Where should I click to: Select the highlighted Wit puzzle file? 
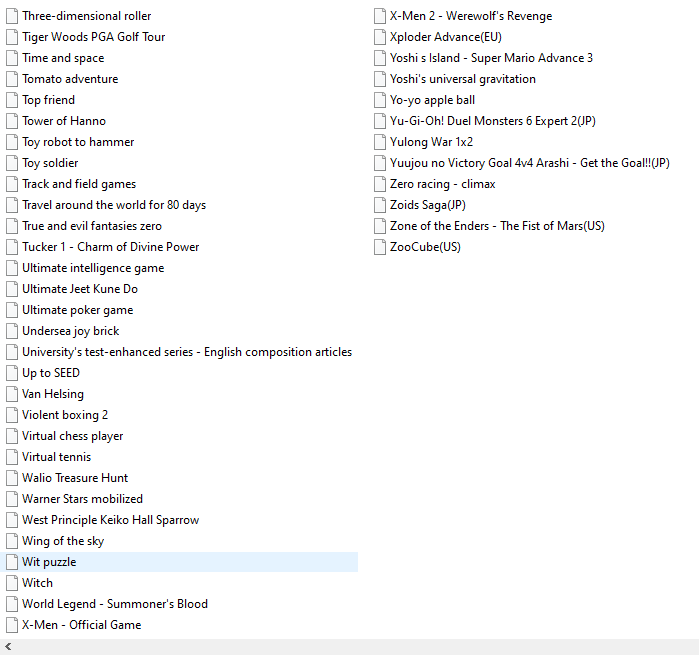[49, 562]
